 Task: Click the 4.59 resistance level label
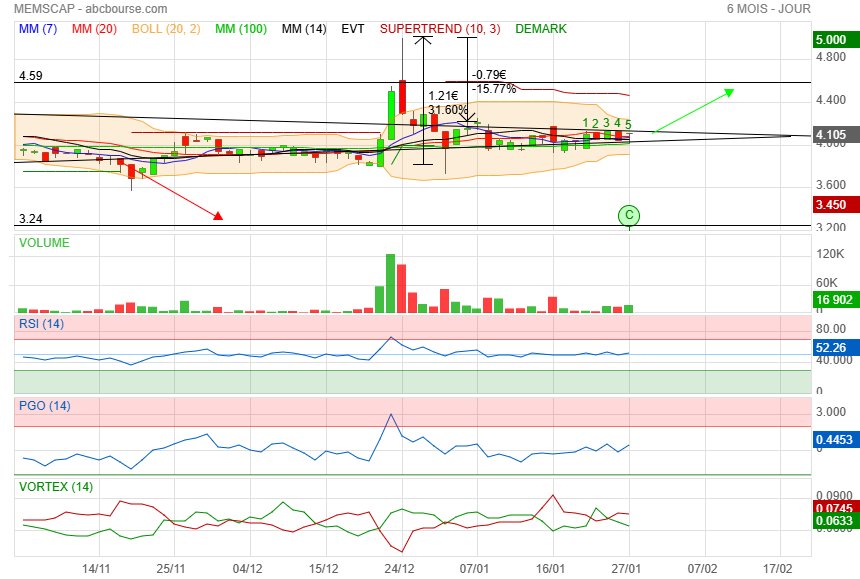click(x=31, y=76)
